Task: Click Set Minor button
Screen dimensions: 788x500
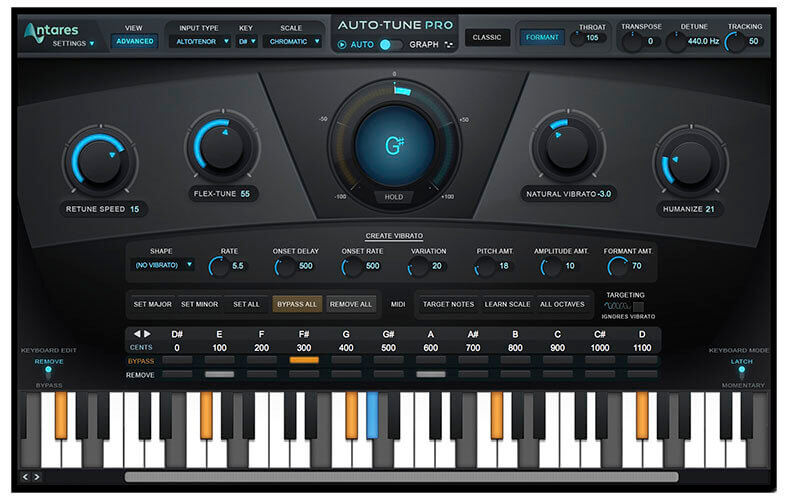Action: tap(200, 304)
